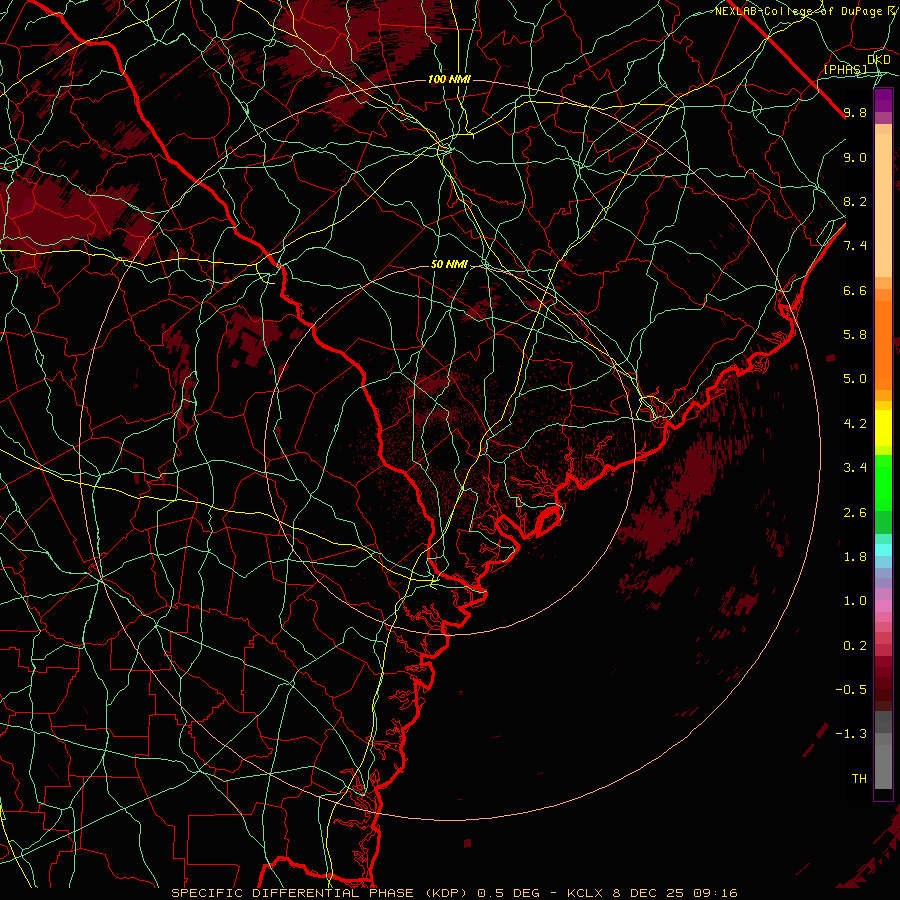The width and height of the screenshot is (900, 900).
Task: Click "SPECIFIC DIFFERENTIAL PHASE (KDP)" caption text
Action: pyautogui.click(x=322, y=893)
